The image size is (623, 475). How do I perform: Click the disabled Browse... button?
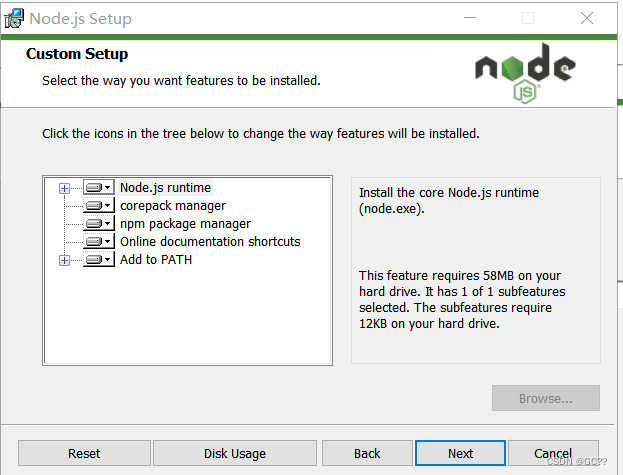click(x=546, y=398)
